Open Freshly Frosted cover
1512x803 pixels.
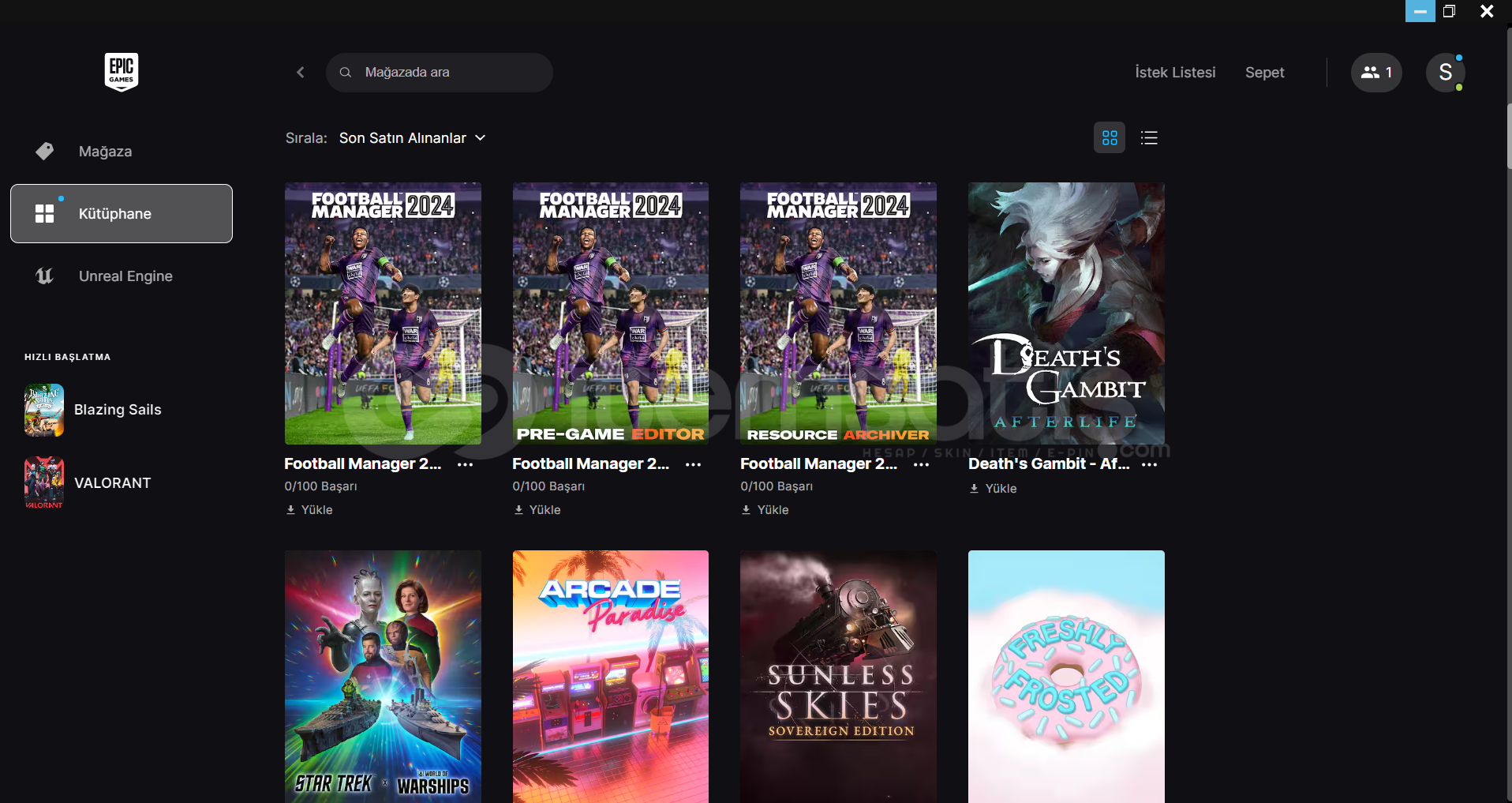(1066, 677)
